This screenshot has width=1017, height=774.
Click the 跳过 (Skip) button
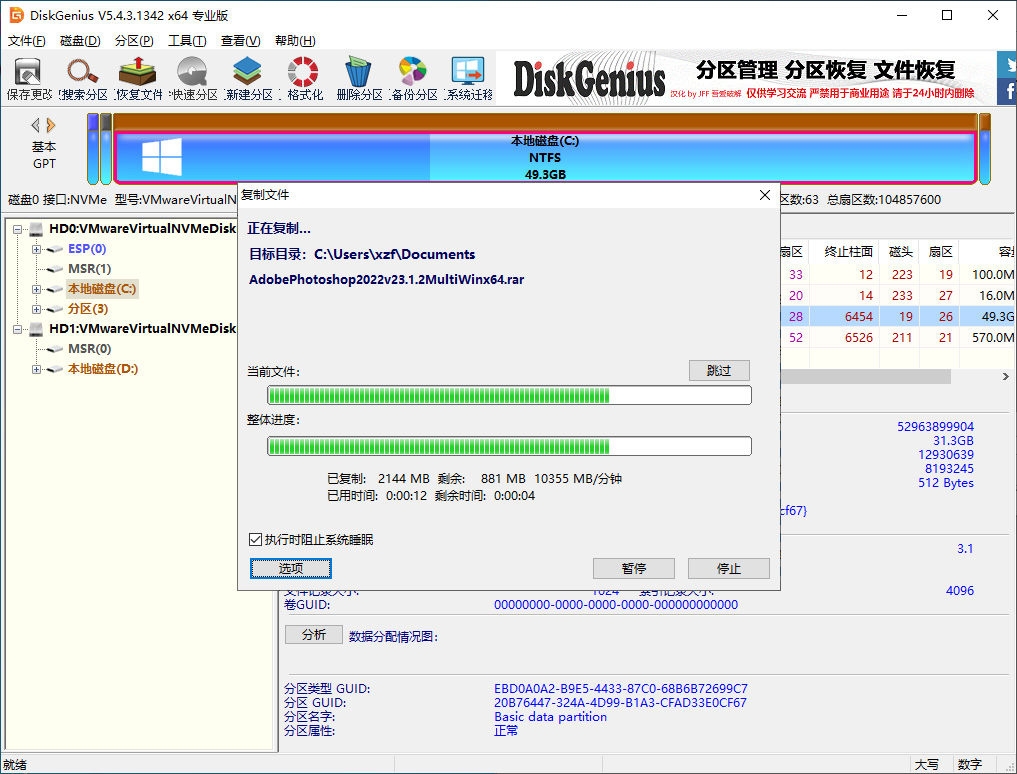[x=719, y=370]
